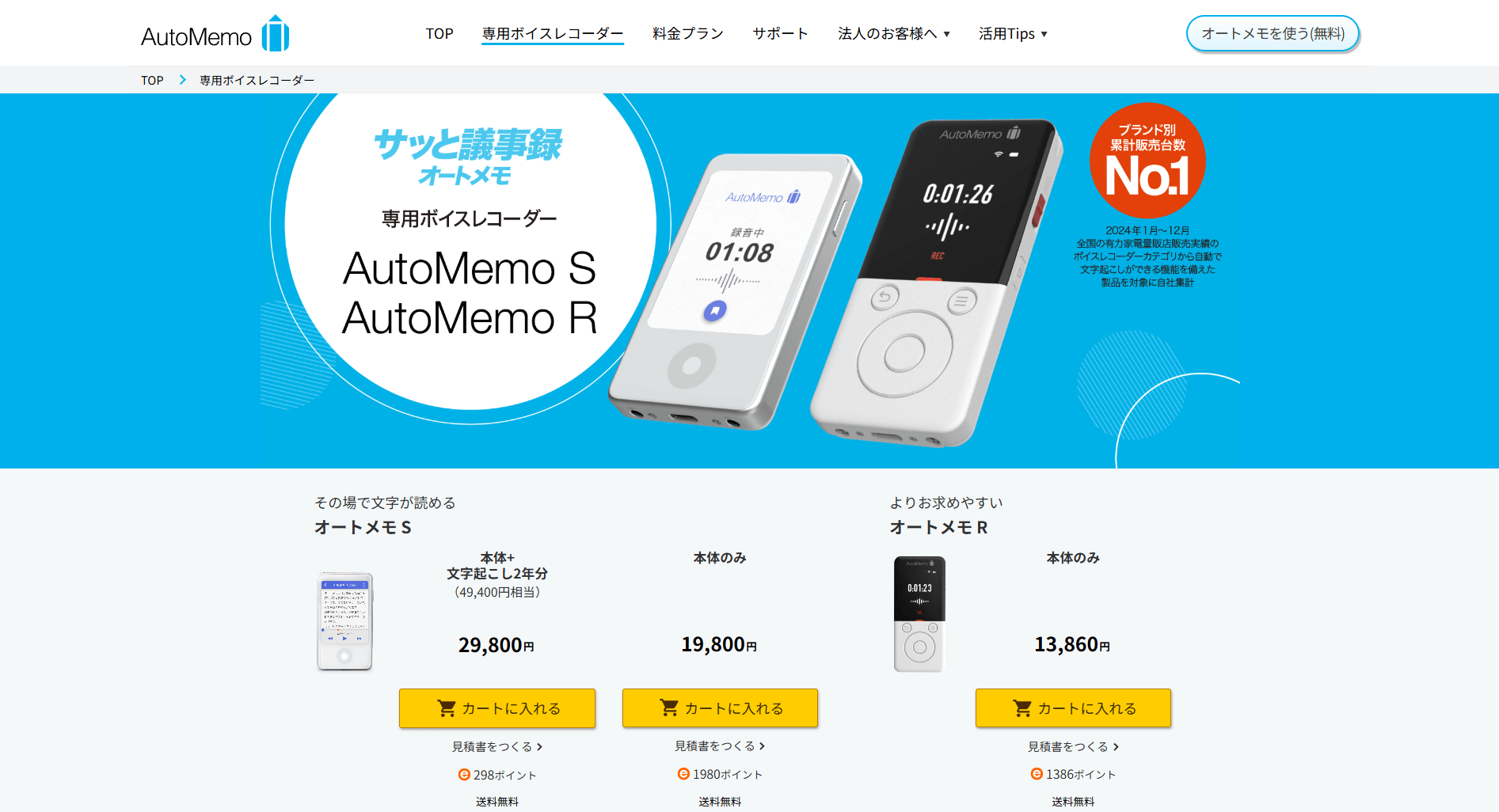Click the AutoMemo S product thumbnail

coord(344,620)
